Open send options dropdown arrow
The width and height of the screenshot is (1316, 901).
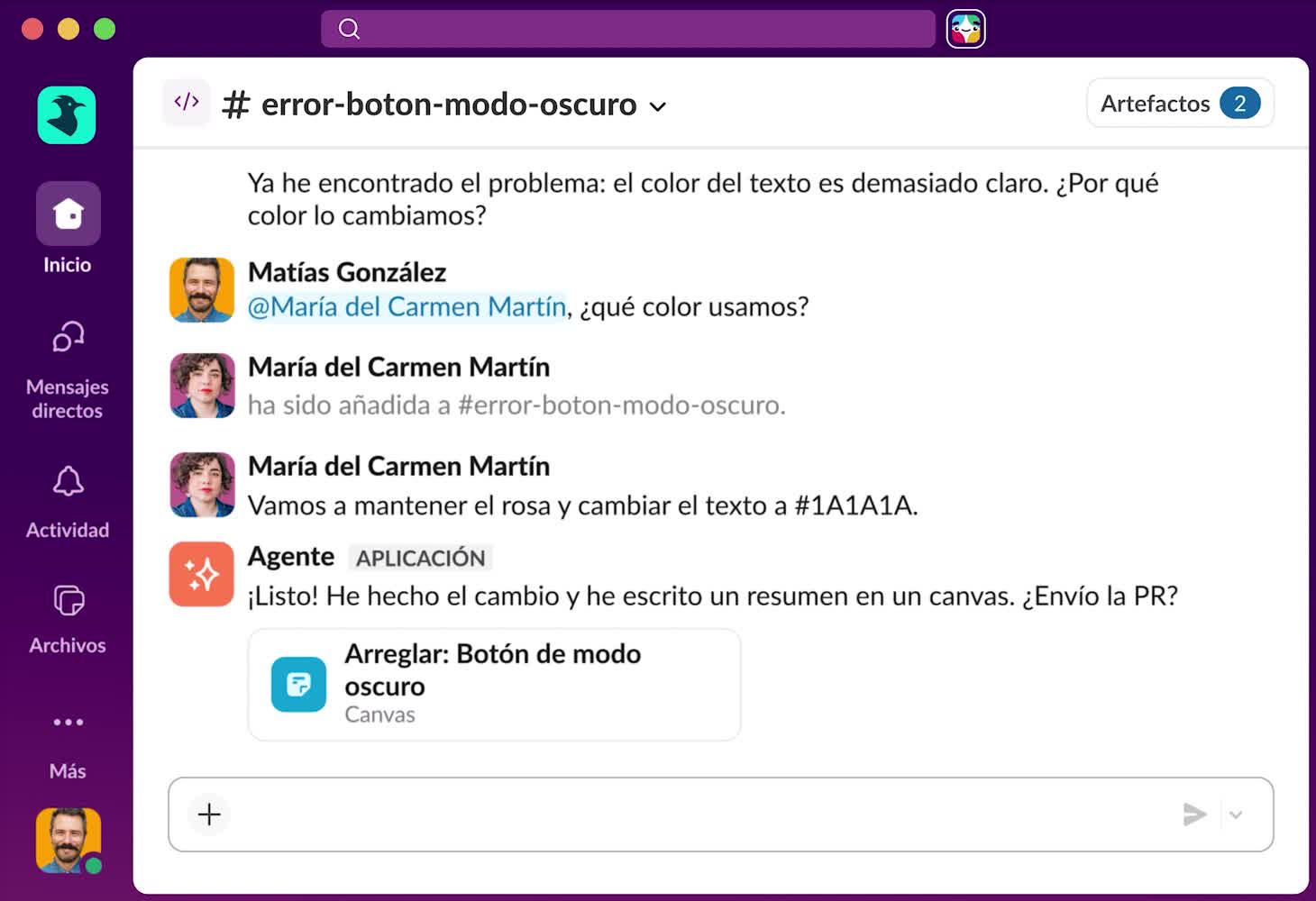[x=1236, y=815]
